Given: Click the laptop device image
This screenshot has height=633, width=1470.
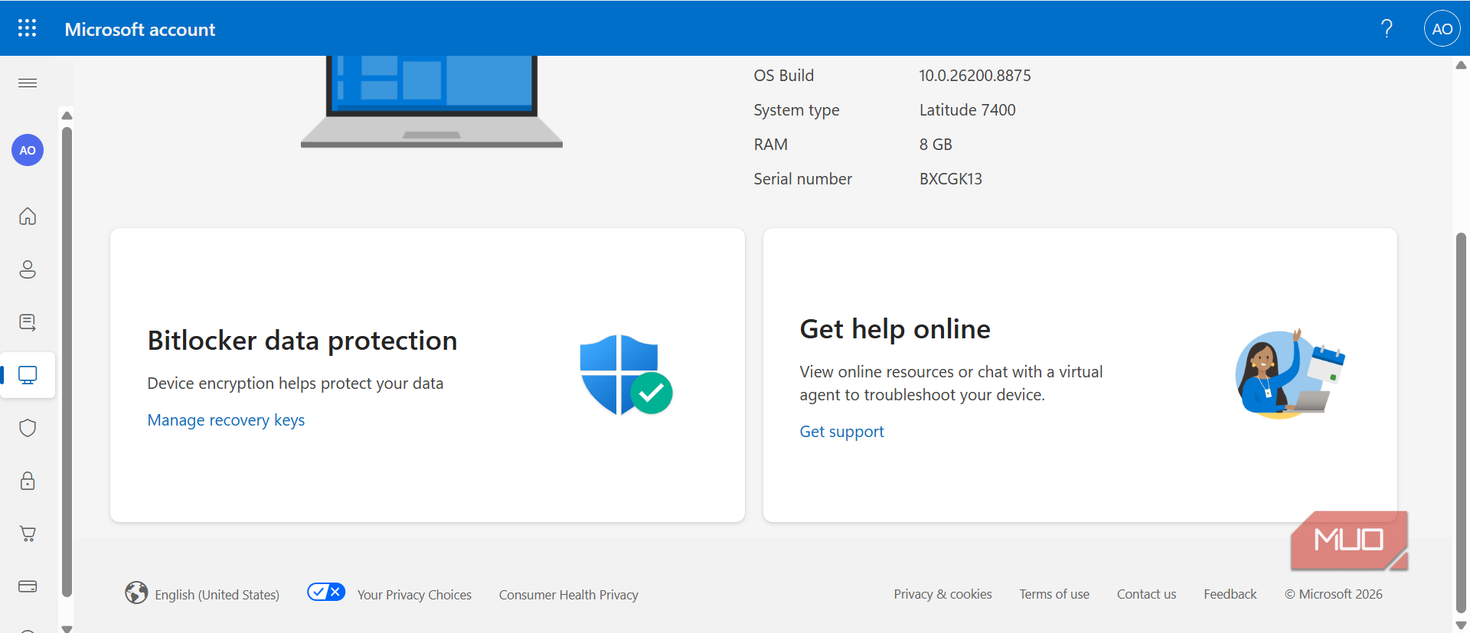Looking at the screenshot, I should click(432, 102).
